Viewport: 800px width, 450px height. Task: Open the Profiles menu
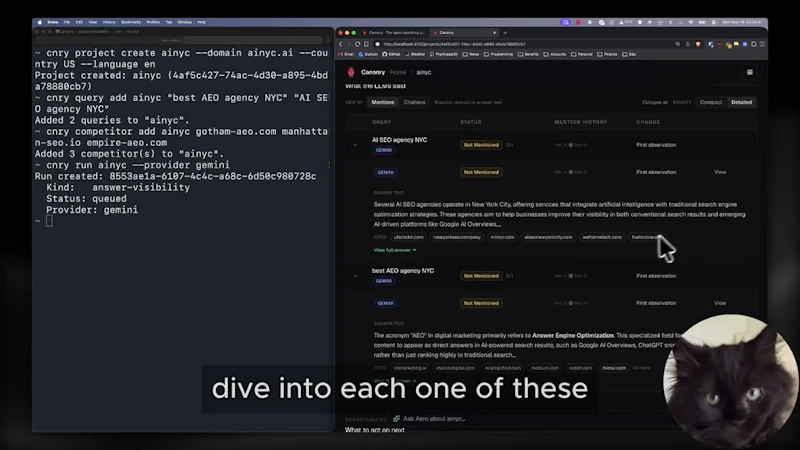pos(153,22)
